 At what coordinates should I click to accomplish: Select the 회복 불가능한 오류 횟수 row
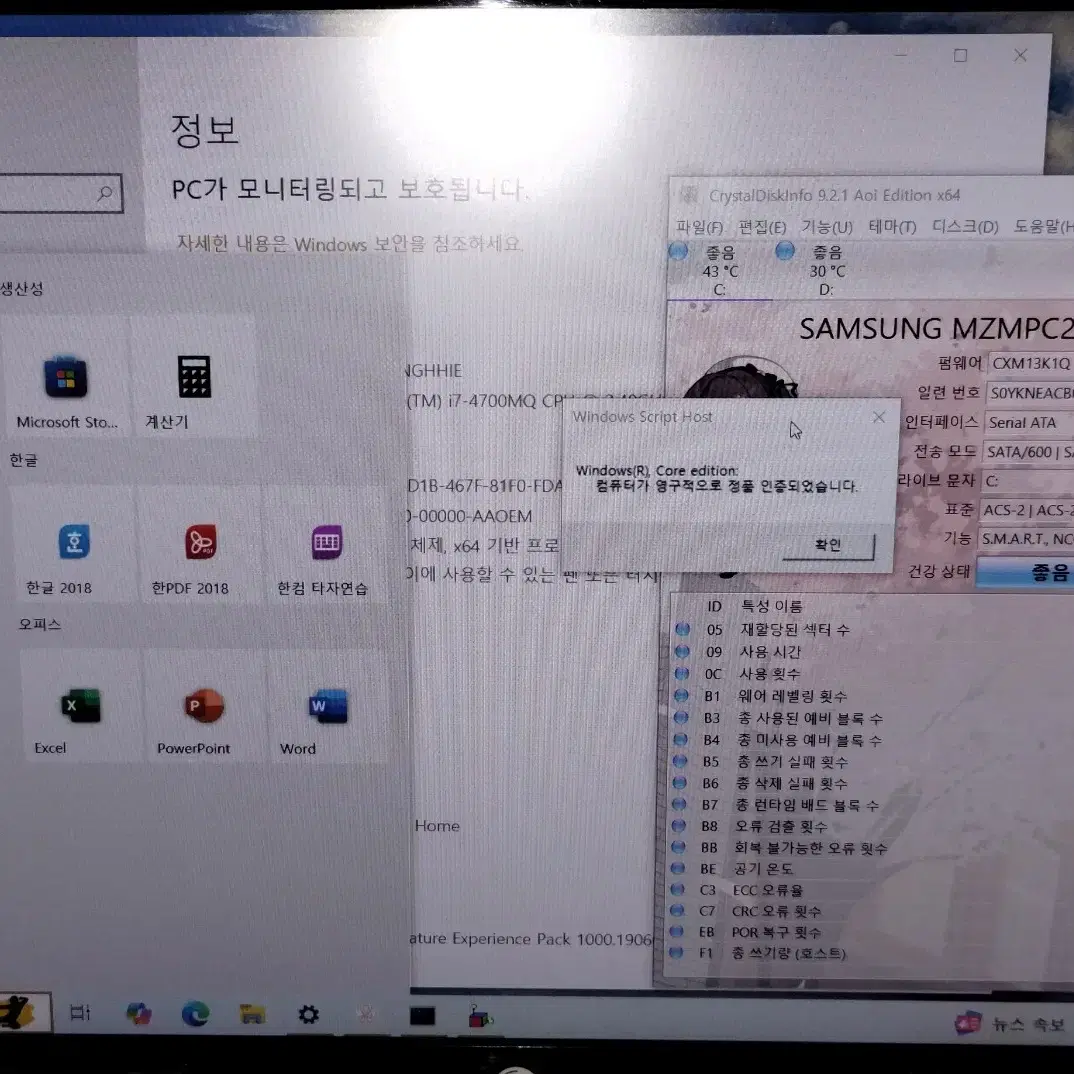tap(871, 847)
